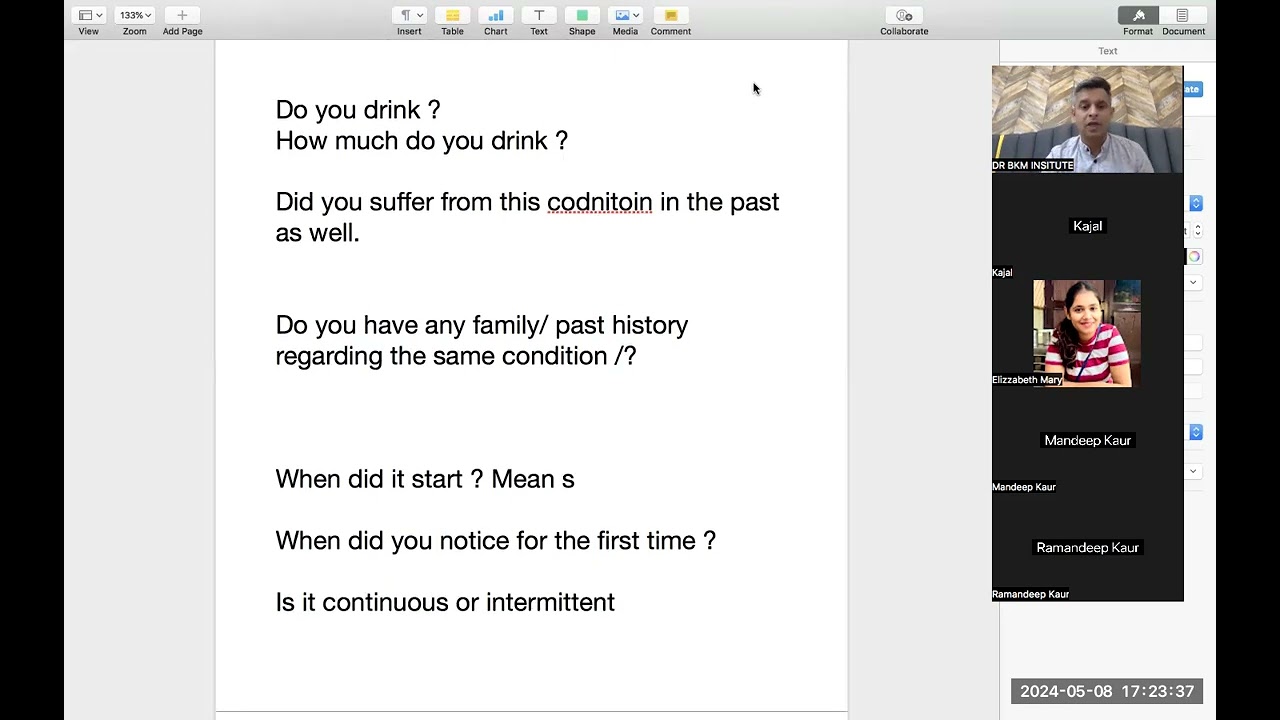Click the line 'When did it start ? Mean s'

point(425,479)
